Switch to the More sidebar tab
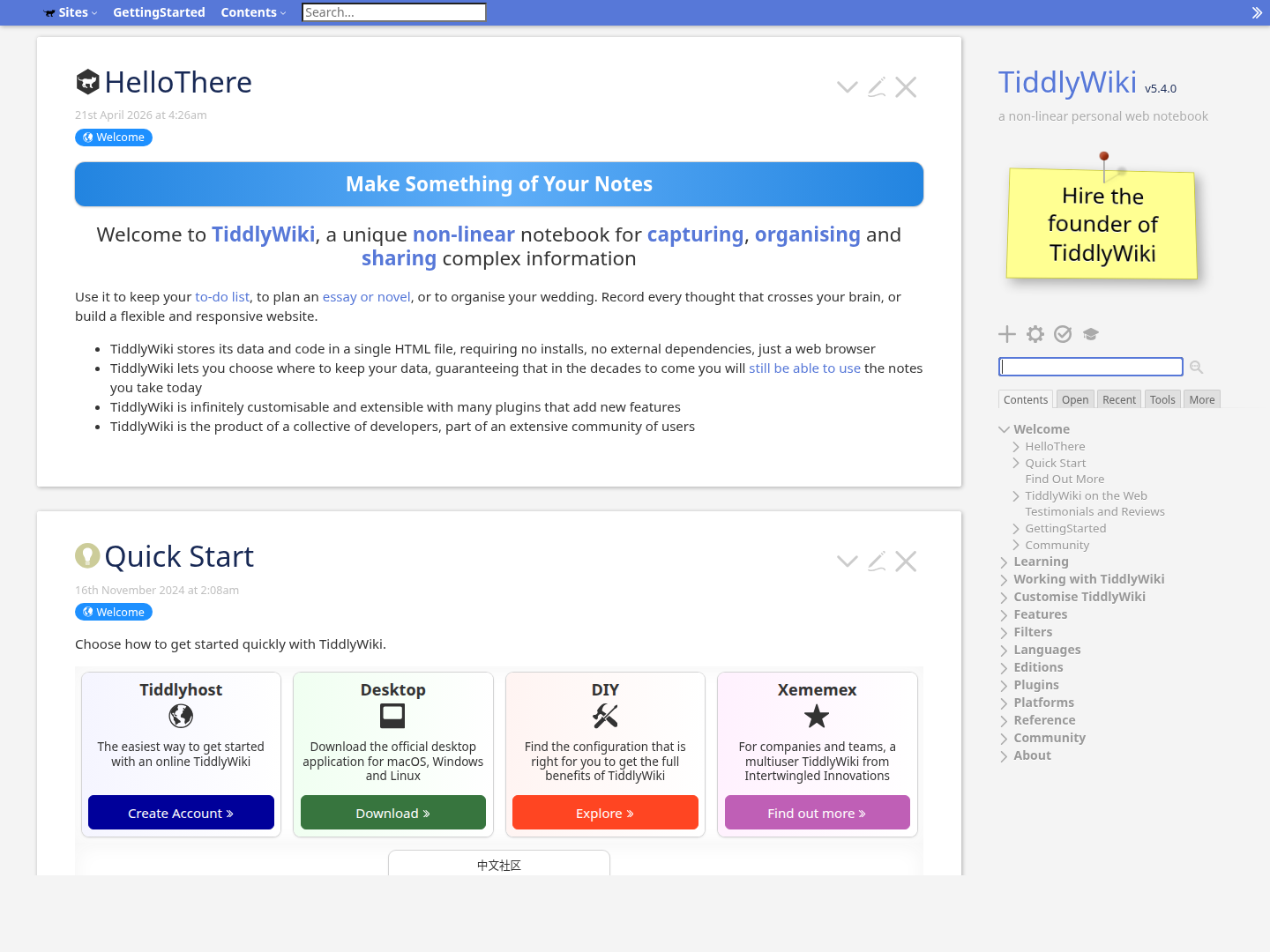 pos(1202,399)
